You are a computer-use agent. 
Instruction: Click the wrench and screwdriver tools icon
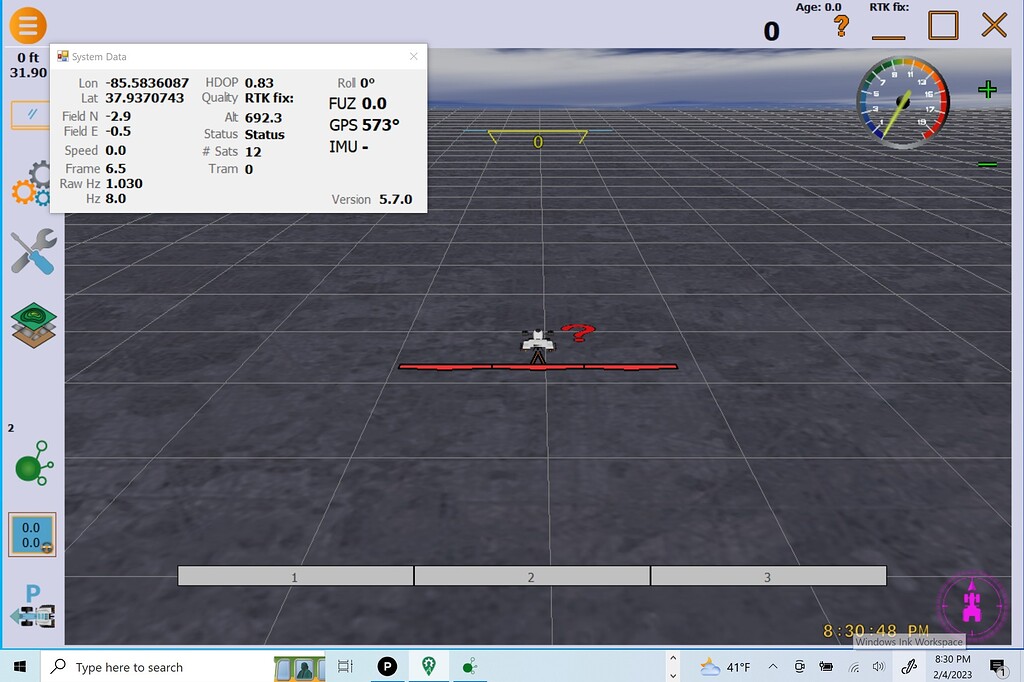pyautogui.click(x=32, y=252)
